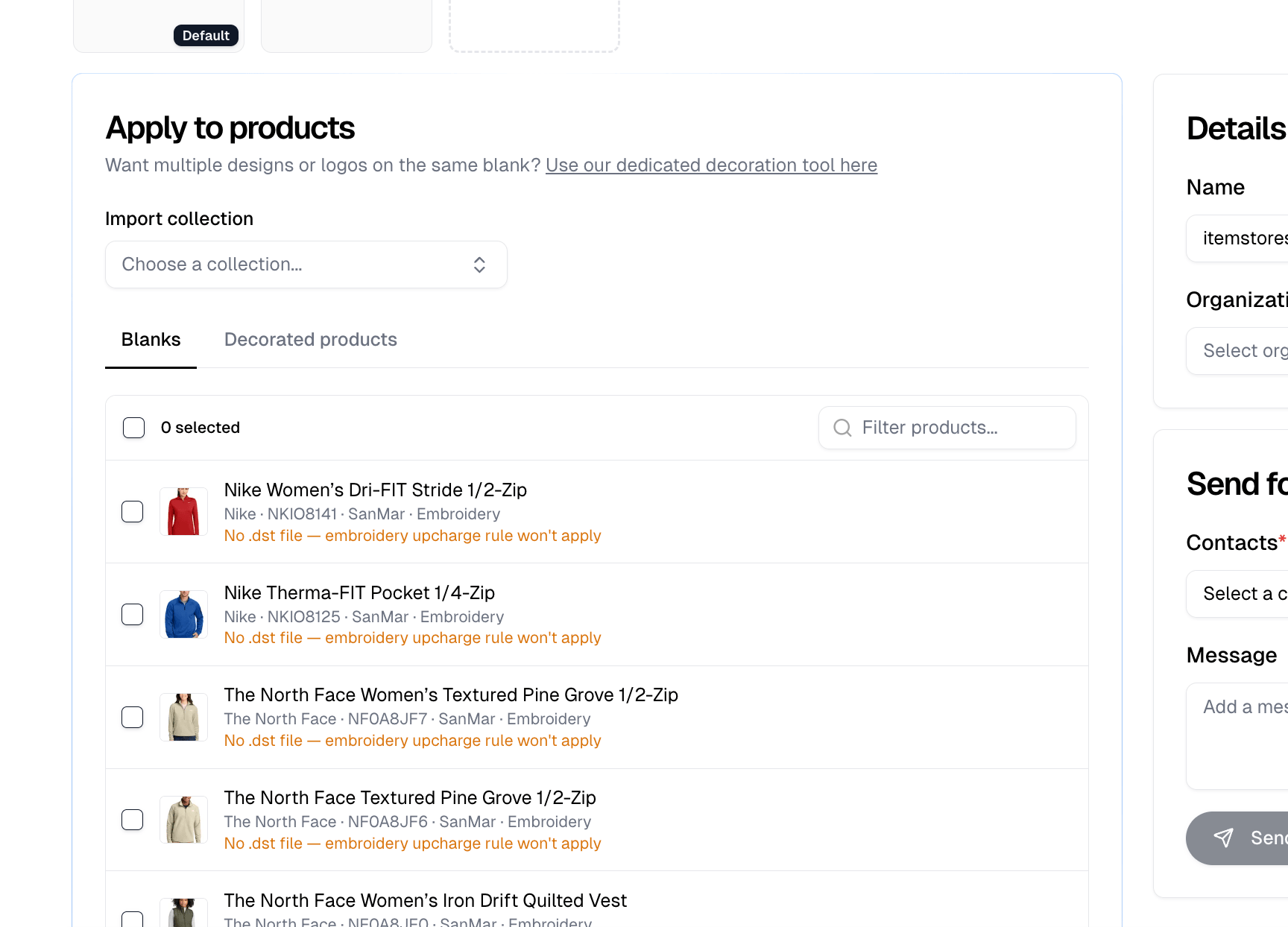
Task: Click title The North Face Women's Iron Drift Quilted Vest
Action: pyautogui.click(x=426, y=900)
